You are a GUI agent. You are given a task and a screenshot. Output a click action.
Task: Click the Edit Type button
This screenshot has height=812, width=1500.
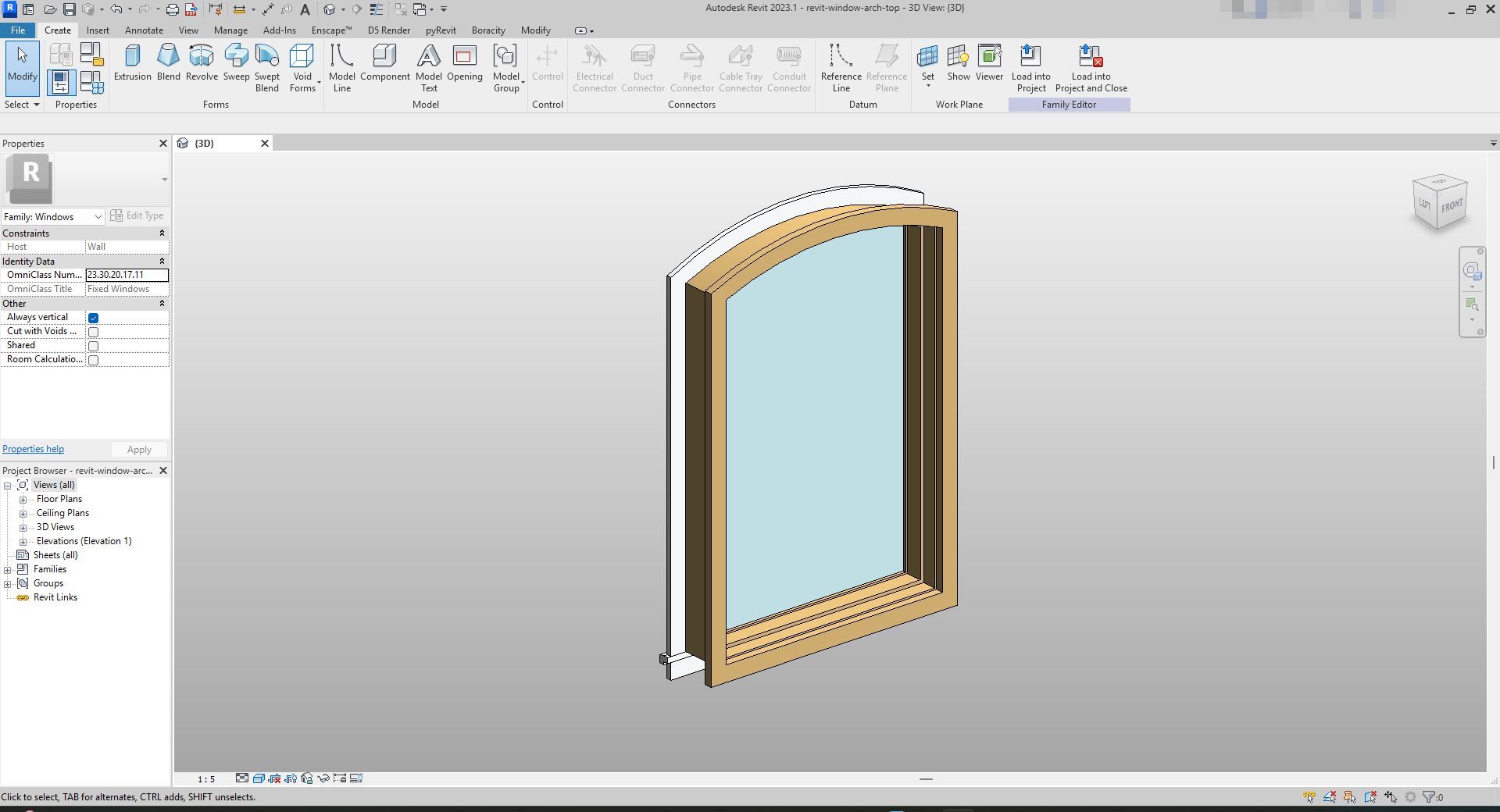point(137,215)
